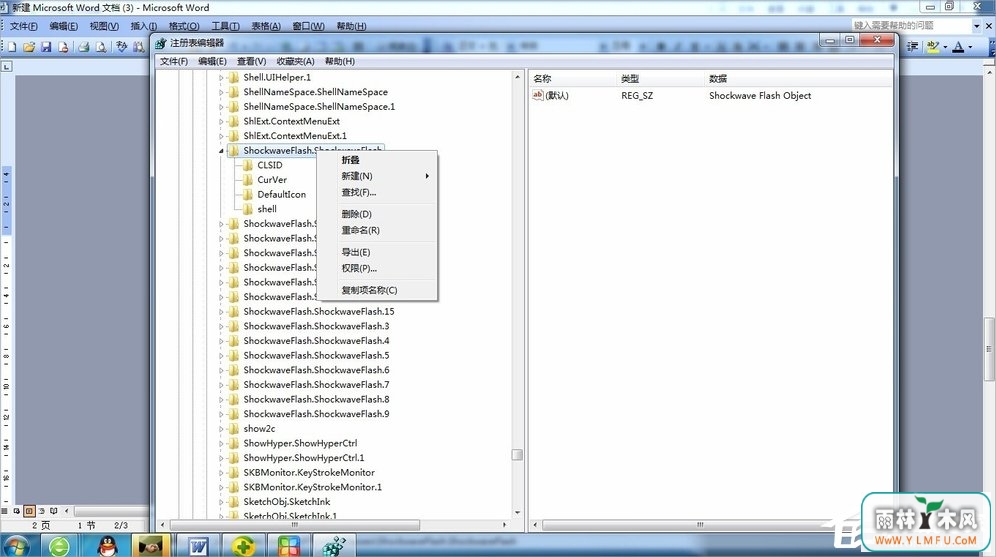The width and height of the screenshot is (996, 557).
Task: Open yellow-green plus icon on taskbar
Action: coord(243,546)
